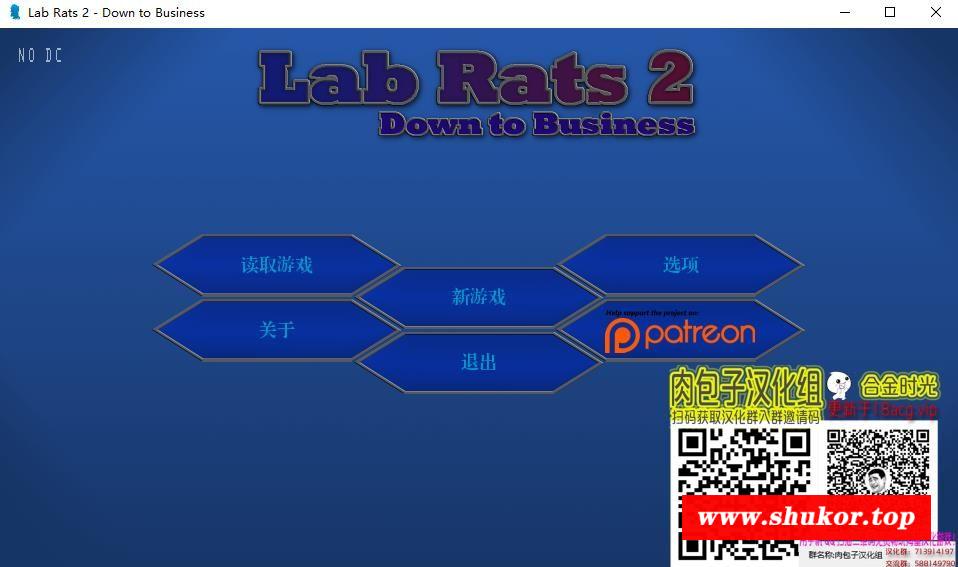Close the Lab Rats 2 window
The image size is (958, 567).
[x=935, y=12]
